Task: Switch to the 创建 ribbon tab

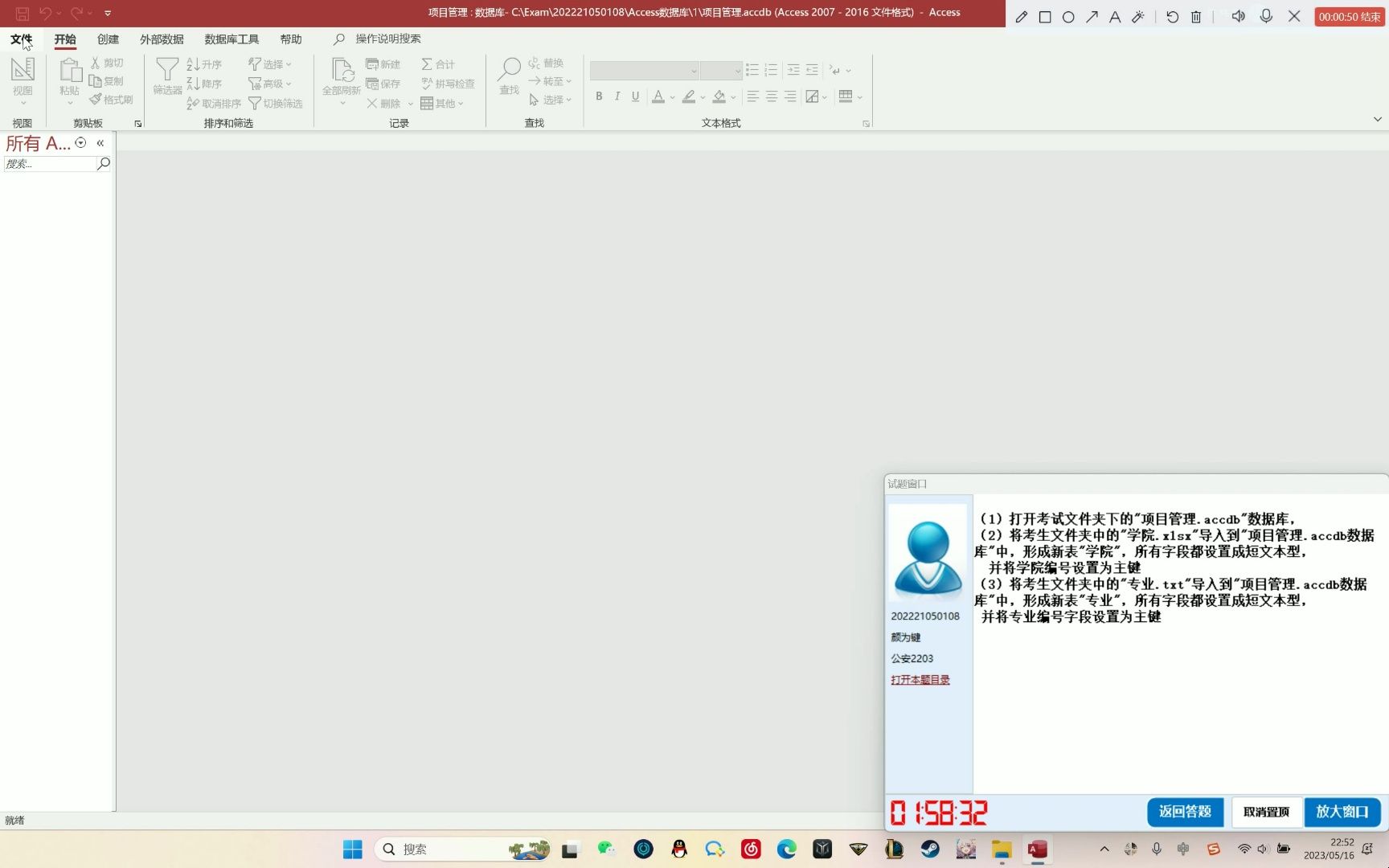Action: (107, 39)
